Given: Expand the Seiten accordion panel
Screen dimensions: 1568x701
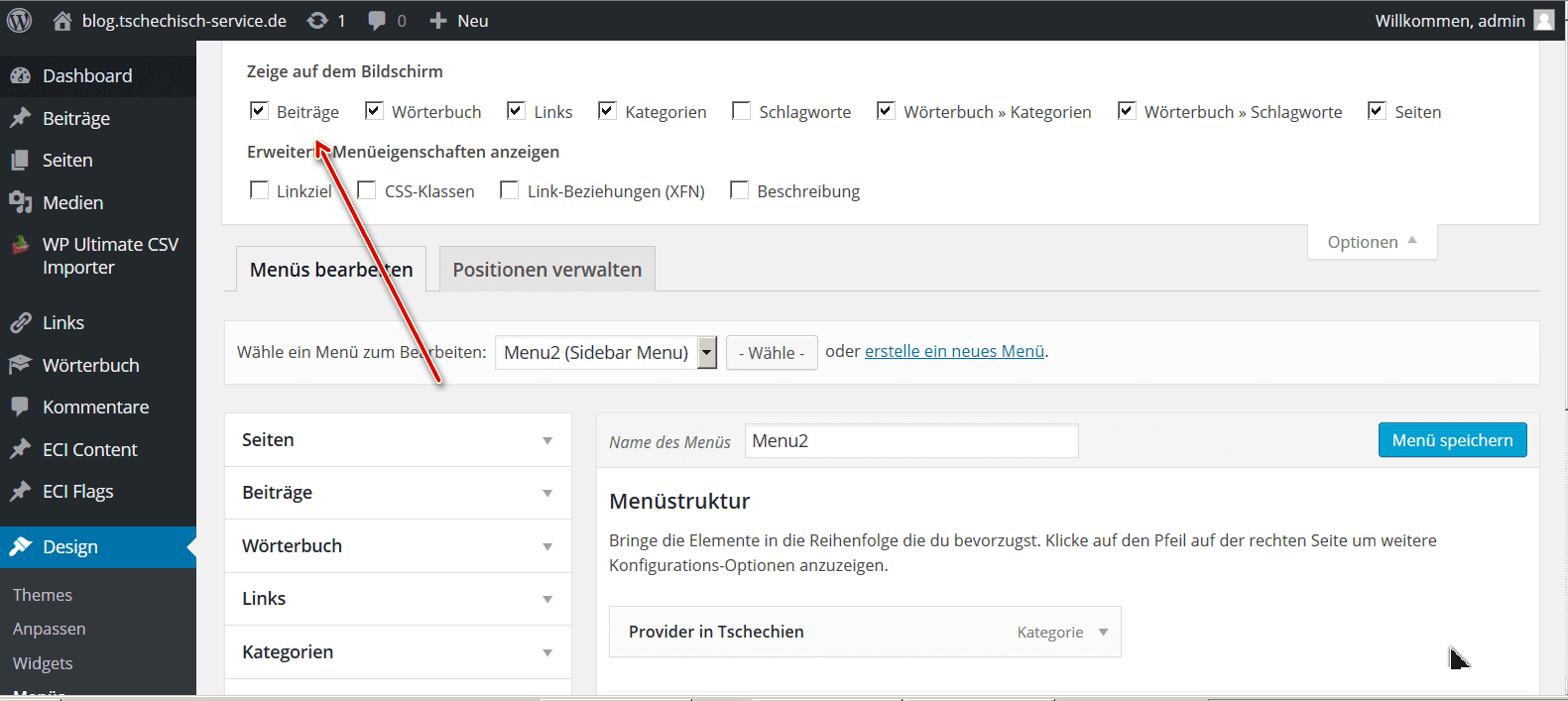Looking at the screenshot, I should (x=398, y=439).
